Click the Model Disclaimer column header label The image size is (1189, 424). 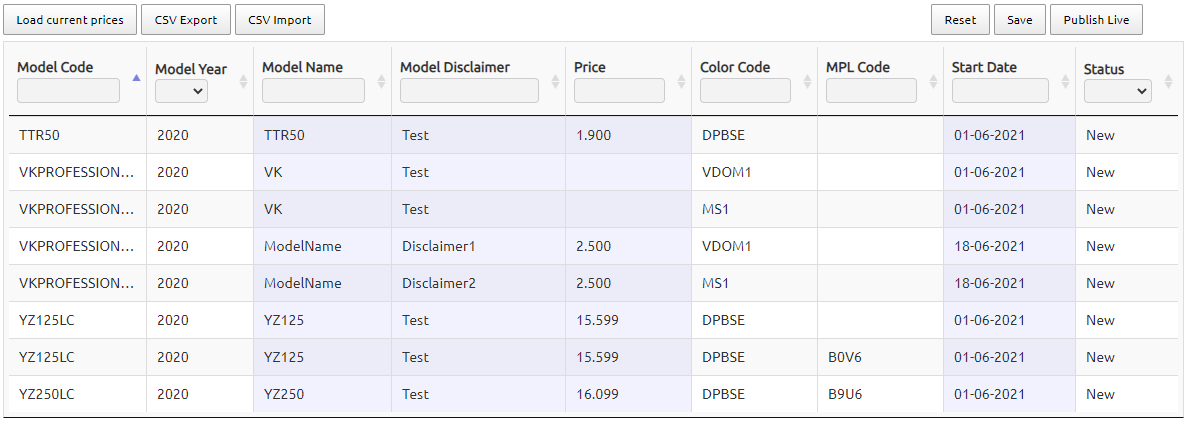(455, 67)
